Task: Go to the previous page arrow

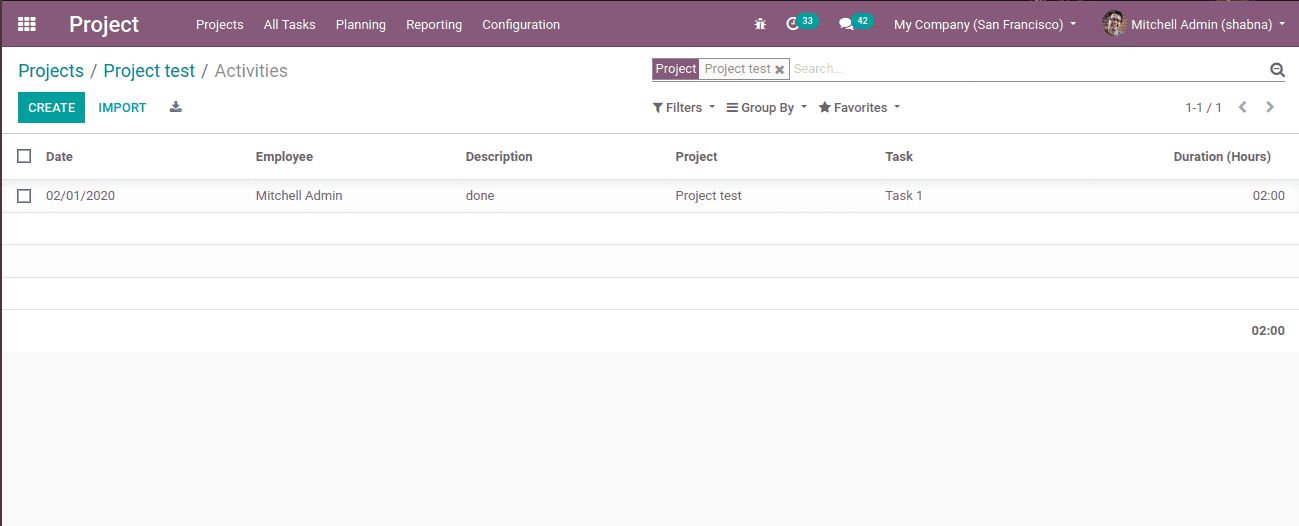Action: 1243,107
